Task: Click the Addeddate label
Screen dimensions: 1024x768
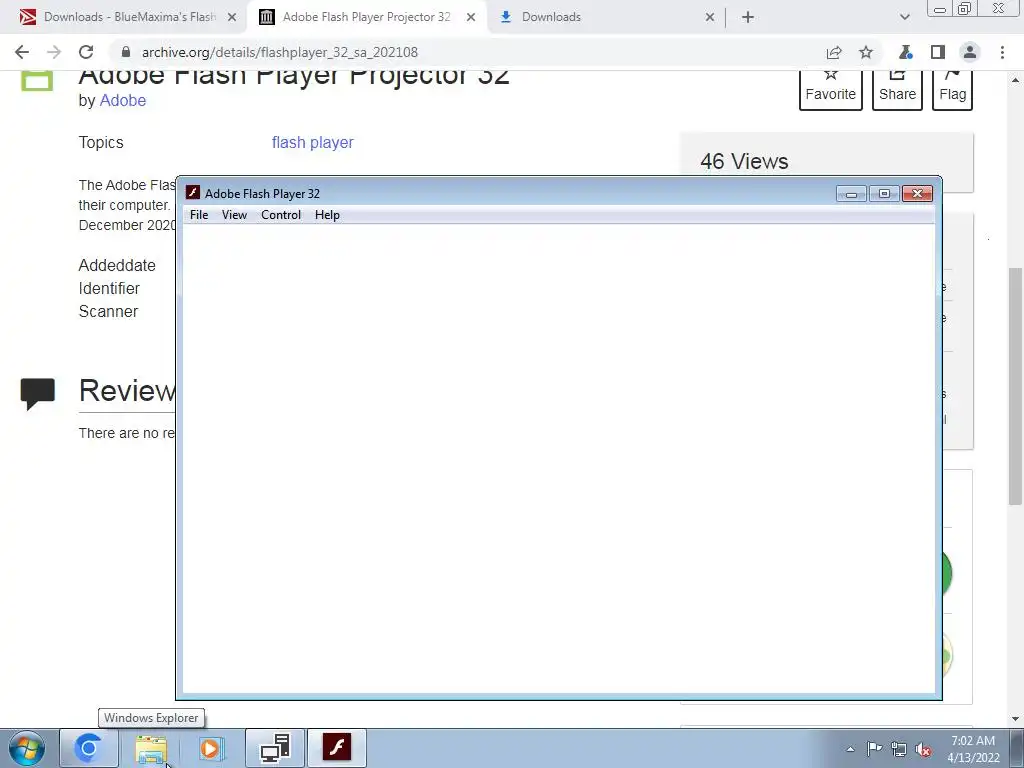Action: 117,265
